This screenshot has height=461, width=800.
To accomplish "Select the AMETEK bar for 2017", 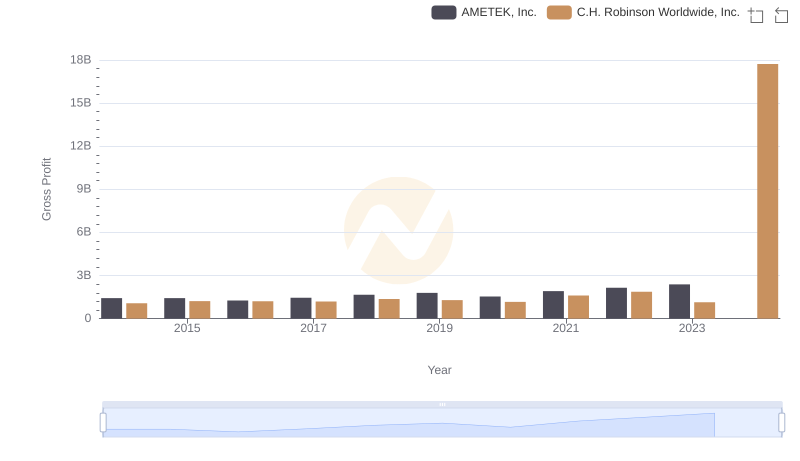I will coord(301,308).
